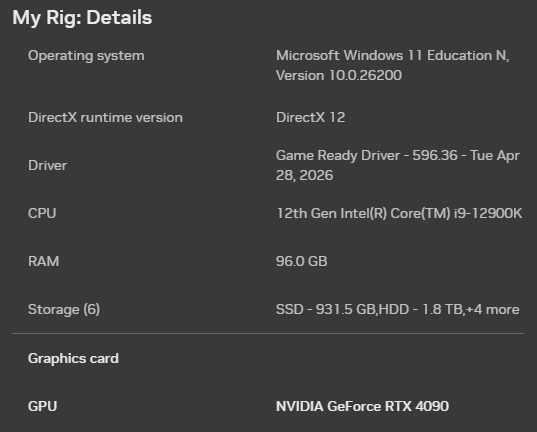Click the driver date 28, 2026 text
This screenshot has height=432, width=537.
(304, 175)
